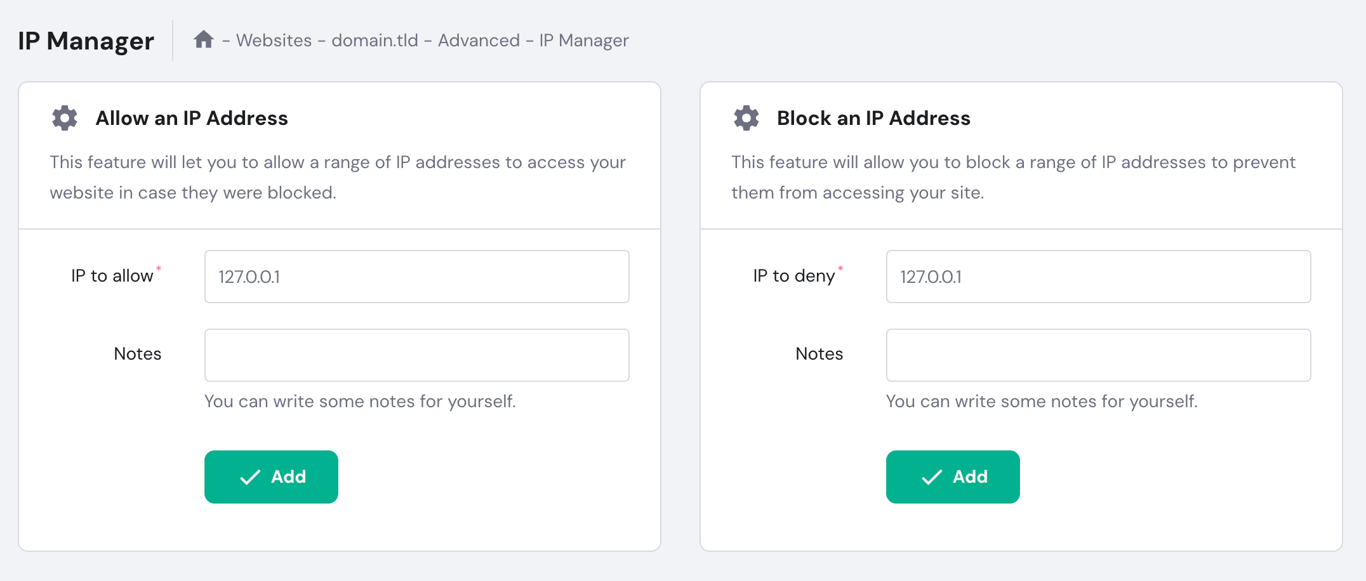
Task: Click the IP to deny field label
Action: coord(793,276)
